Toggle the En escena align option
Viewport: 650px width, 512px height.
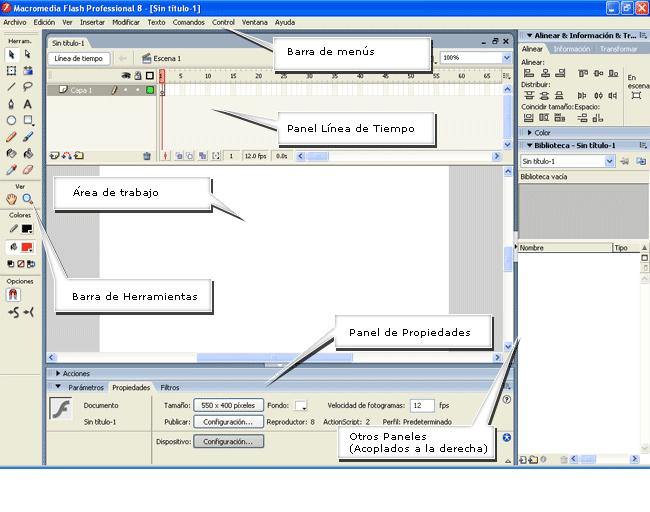click(x=636, y=96)
